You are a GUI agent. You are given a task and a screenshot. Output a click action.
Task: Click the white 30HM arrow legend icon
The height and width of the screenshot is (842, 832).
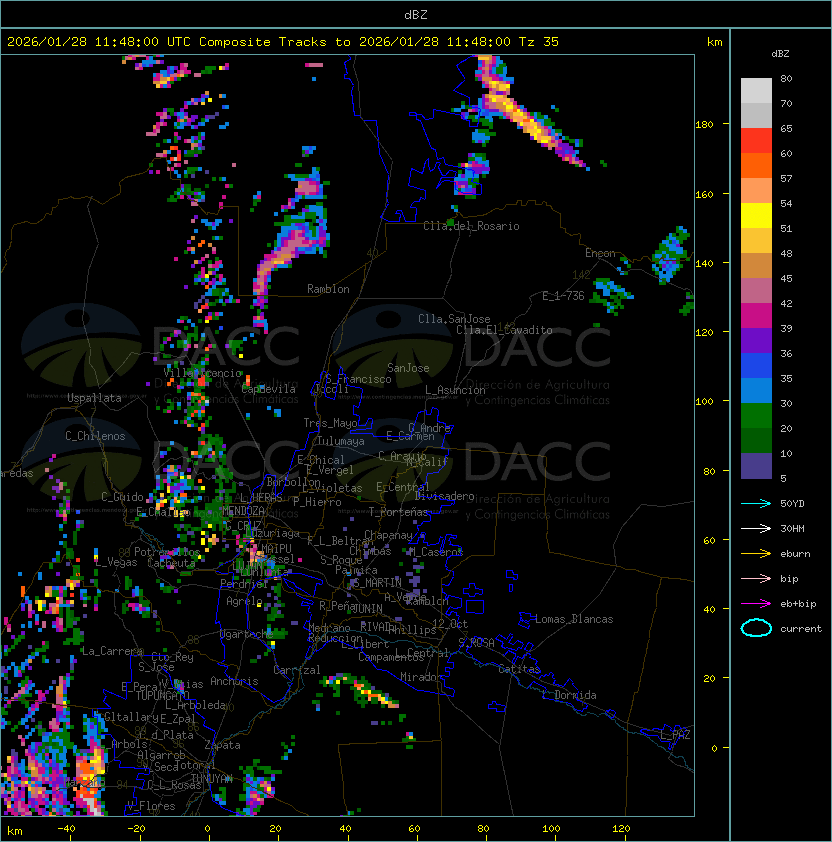[756, 528]
